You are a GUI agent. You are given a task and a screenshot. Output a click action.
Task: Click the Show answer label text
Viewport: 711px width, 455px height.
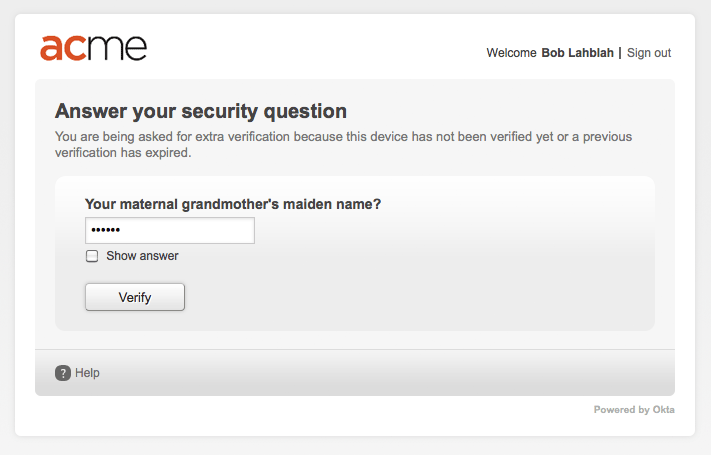(142, 256)
